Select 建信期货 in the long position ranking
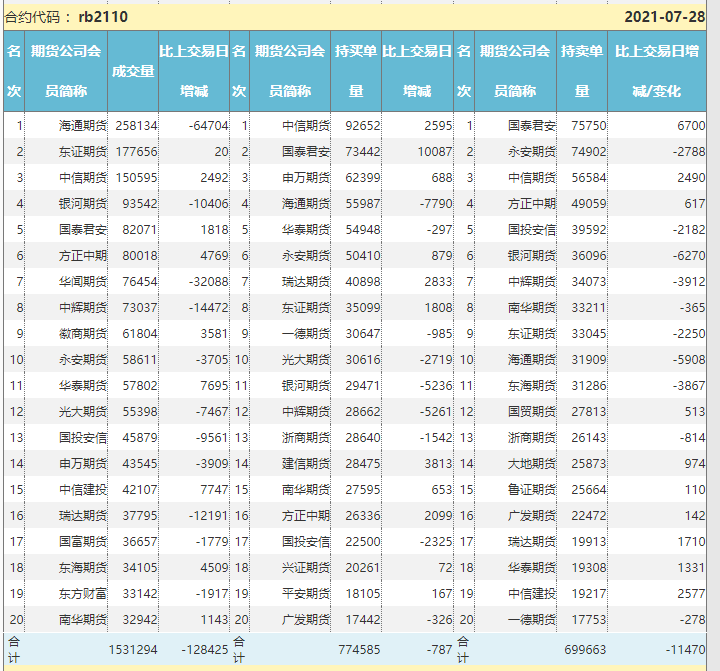The height and width of the screenshot is (671, 720). tap(306, 463)
